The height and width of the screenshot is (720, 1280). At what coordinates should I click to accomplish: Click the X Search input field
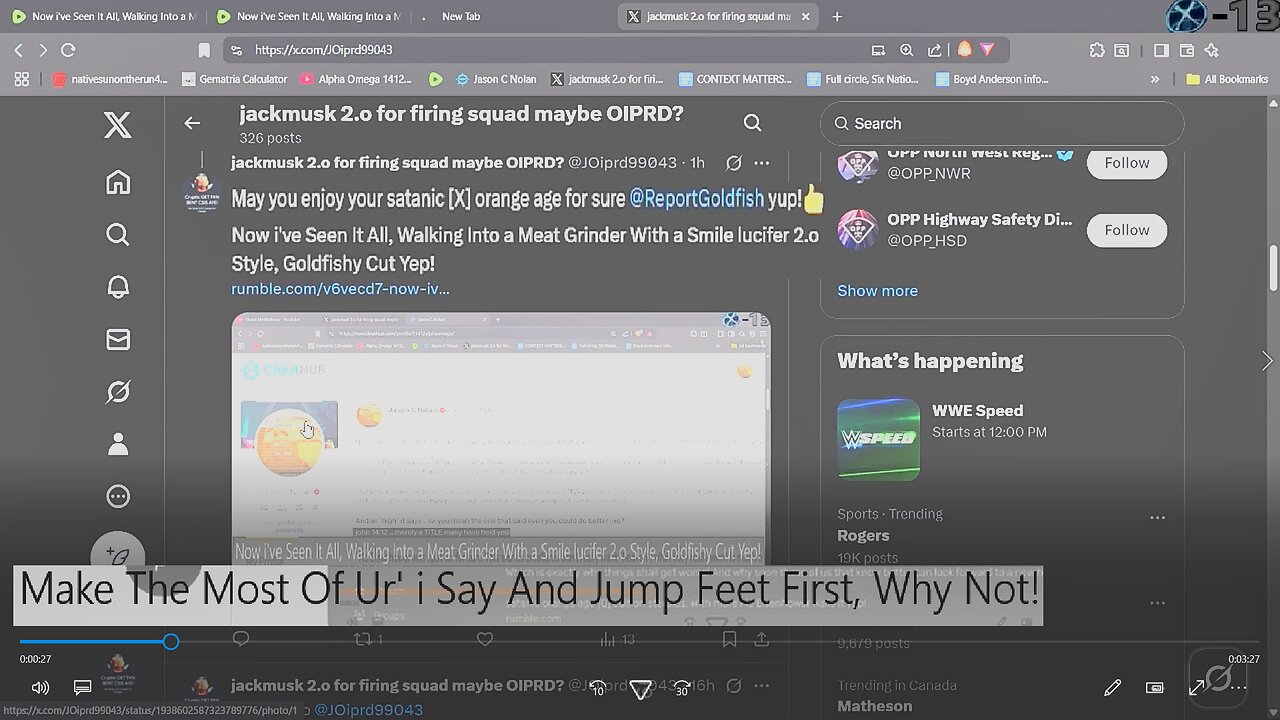pos(1002,123)
